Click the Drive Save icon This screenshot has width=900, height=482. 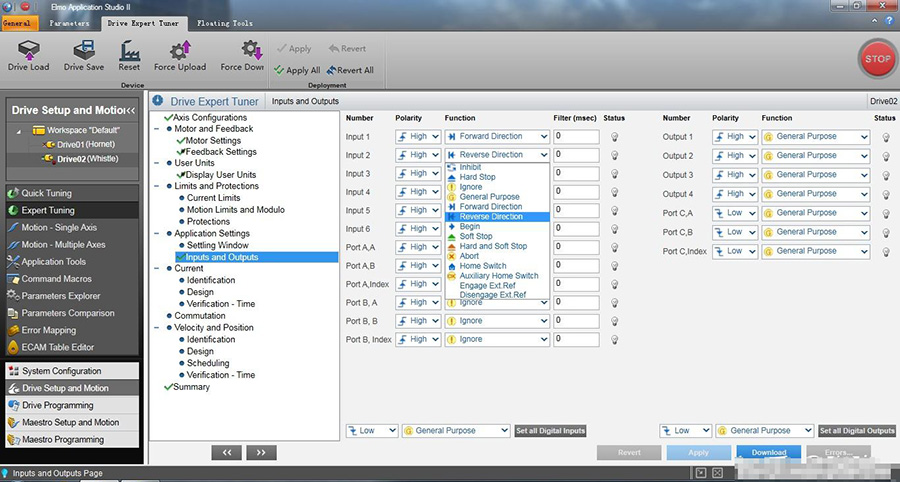click(x=84, y=50)
